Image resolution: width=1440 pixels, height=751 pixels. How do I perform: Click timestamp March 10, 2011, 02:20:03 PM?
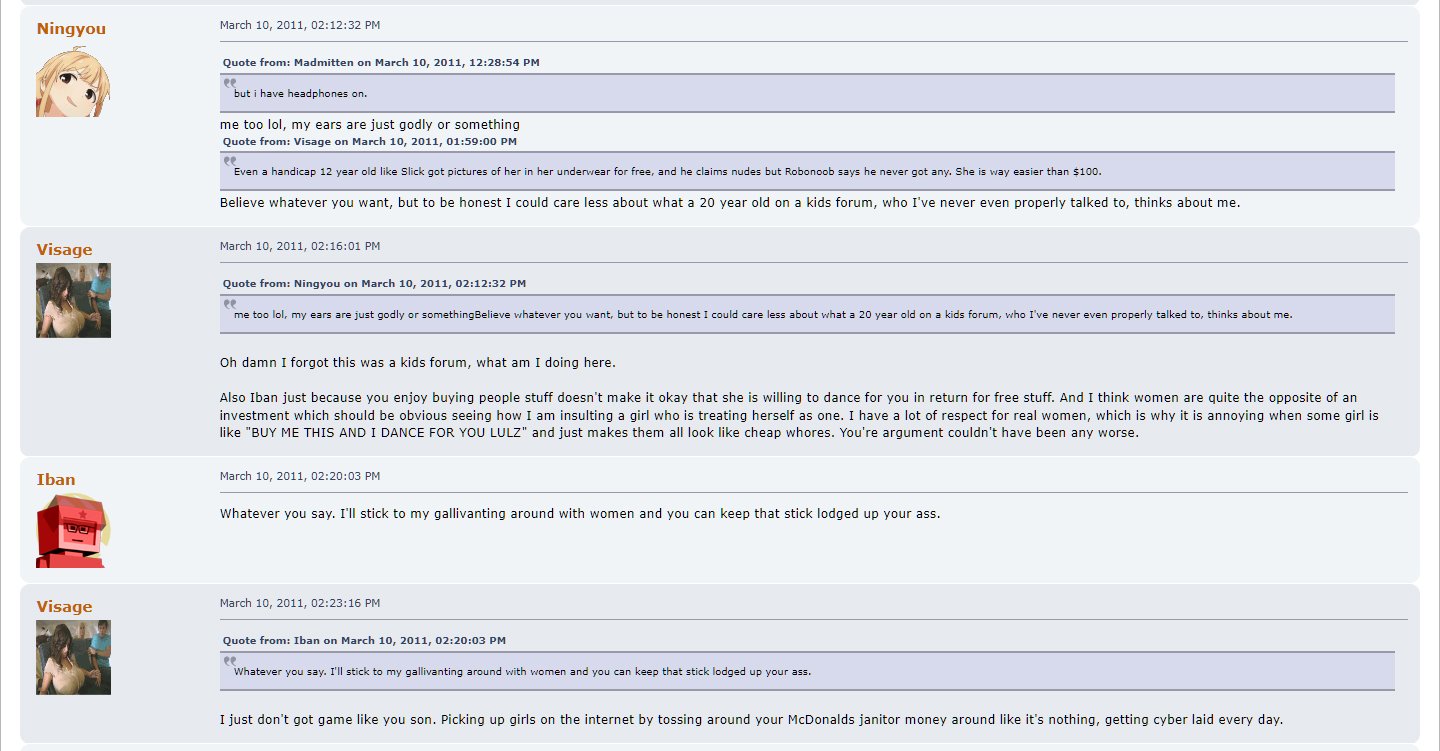click(300, 476)
